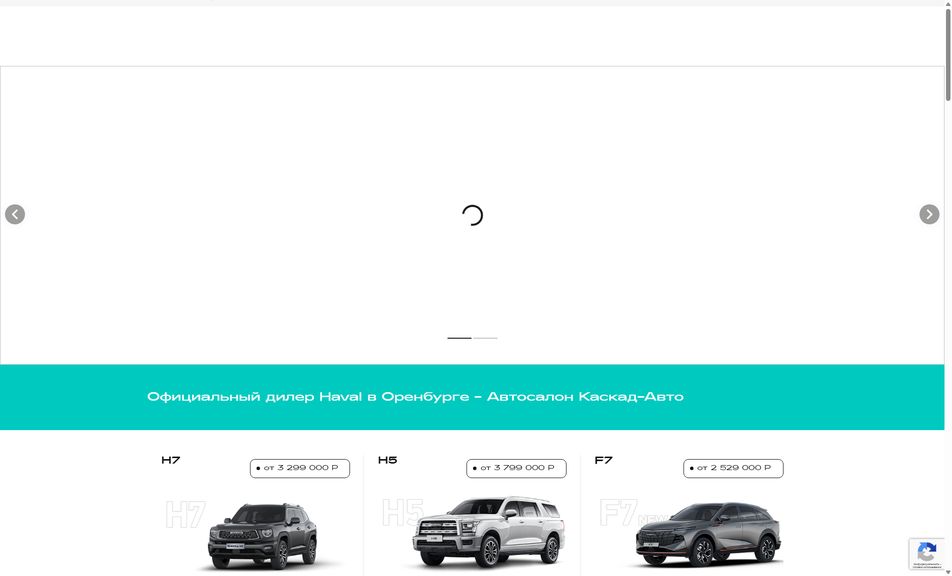Open the F7 model title
The width and height of the screenshot is (952, 576).
click(x=604, y=460)
